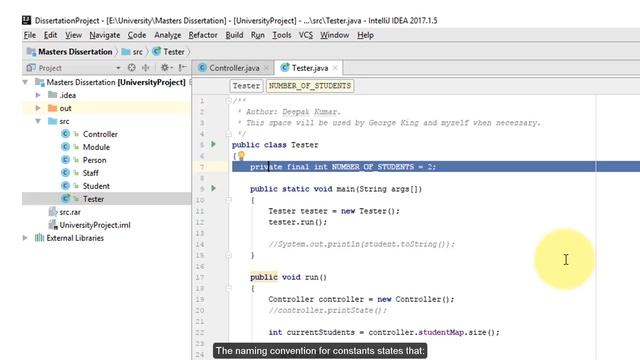Open the Run menu
The width and height of the screenshot is (640, 360).
click(258, 35)
